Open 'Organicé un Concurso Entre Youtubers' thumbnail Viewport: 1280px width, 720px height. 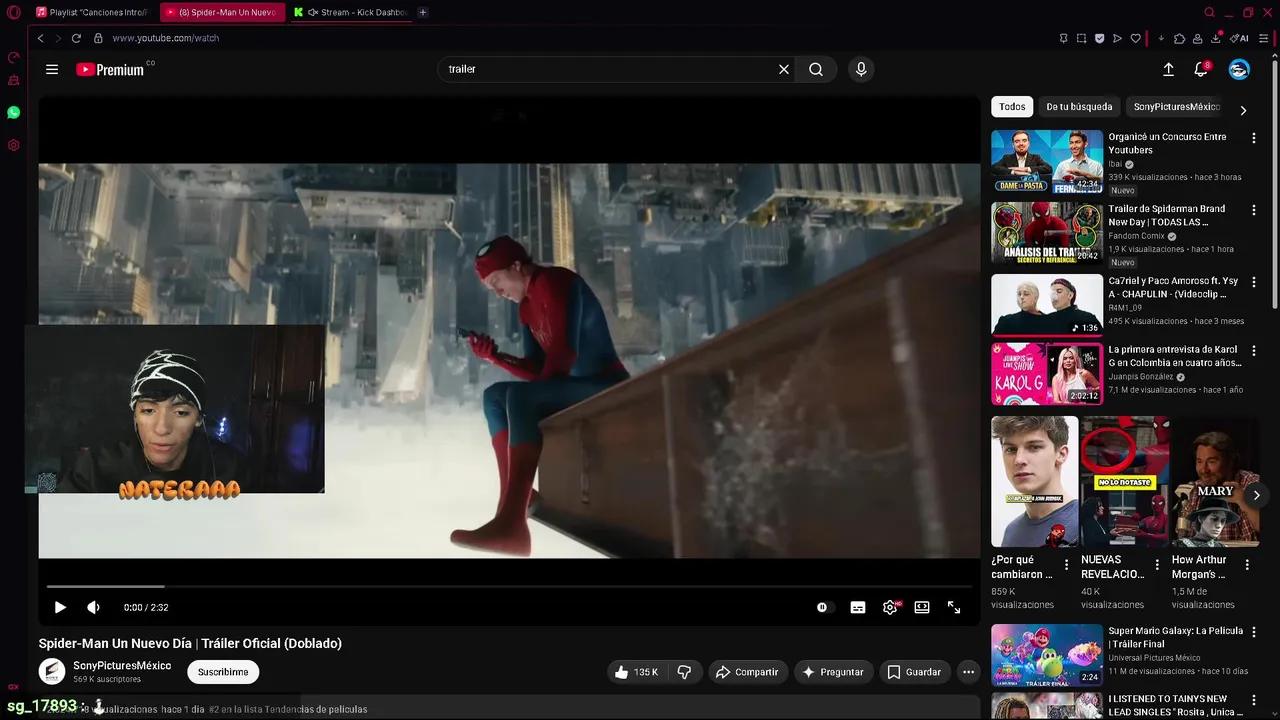(x=1047, y=161)
